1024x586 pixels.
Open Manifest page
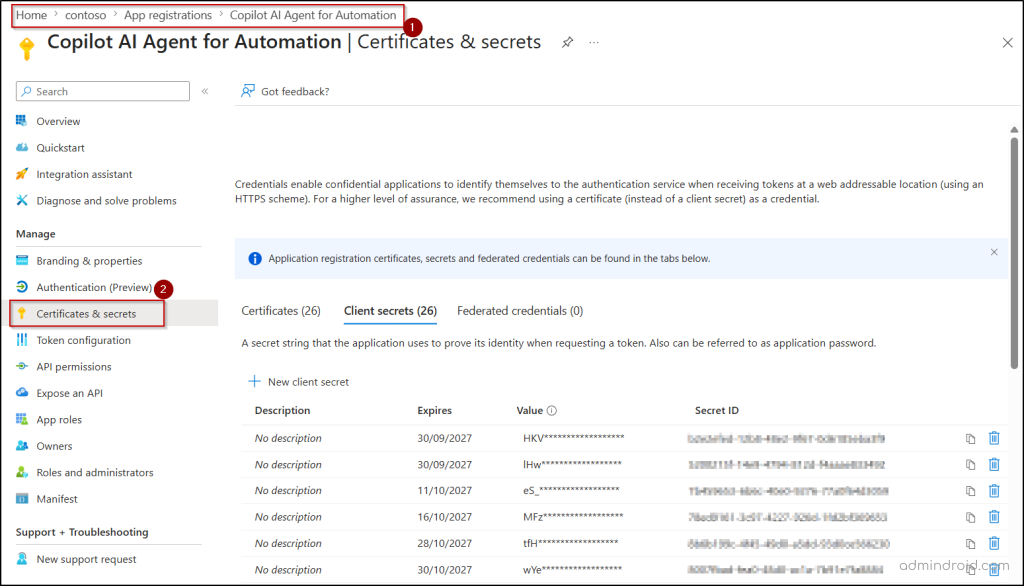click(x=57, y=499)
